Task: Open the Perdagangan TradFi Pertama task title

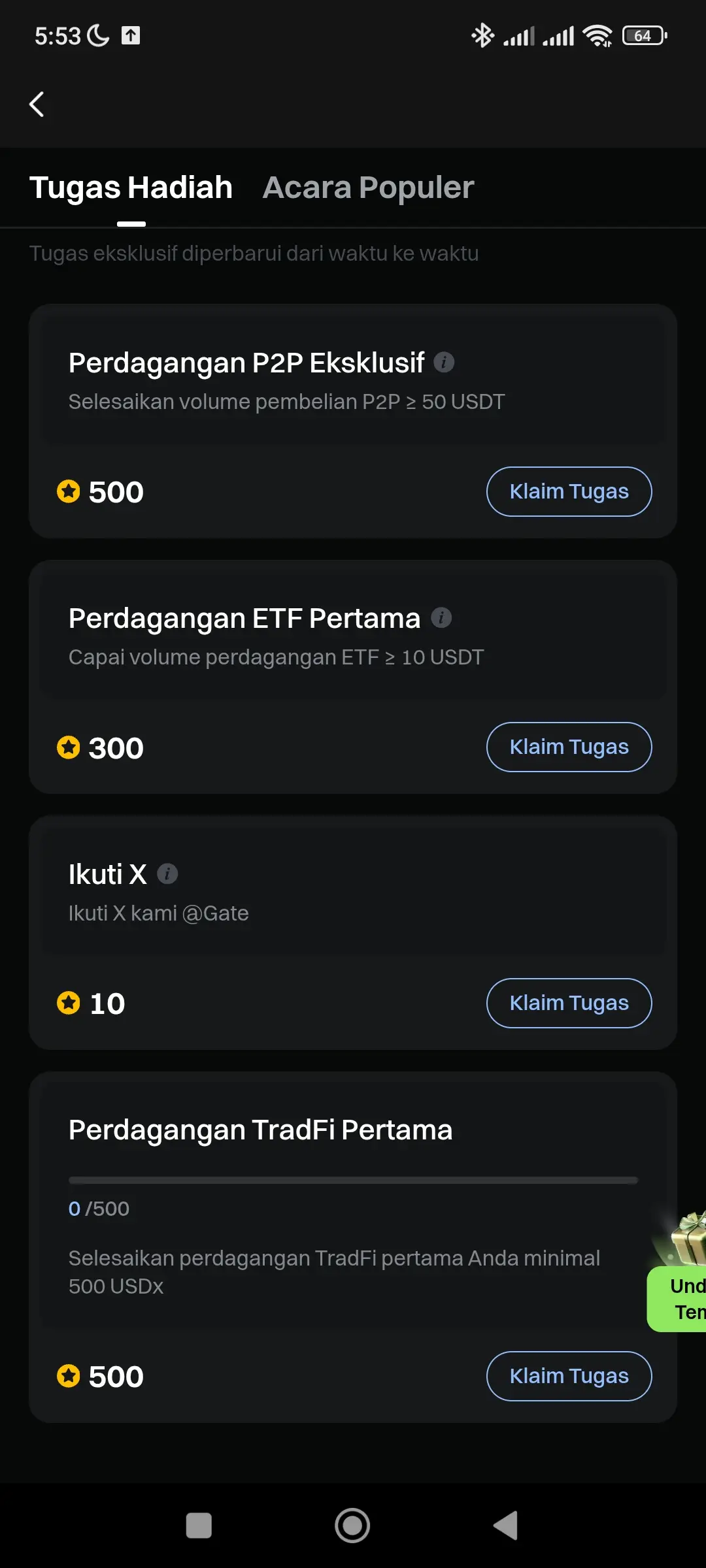Action: coord(260,1130)
